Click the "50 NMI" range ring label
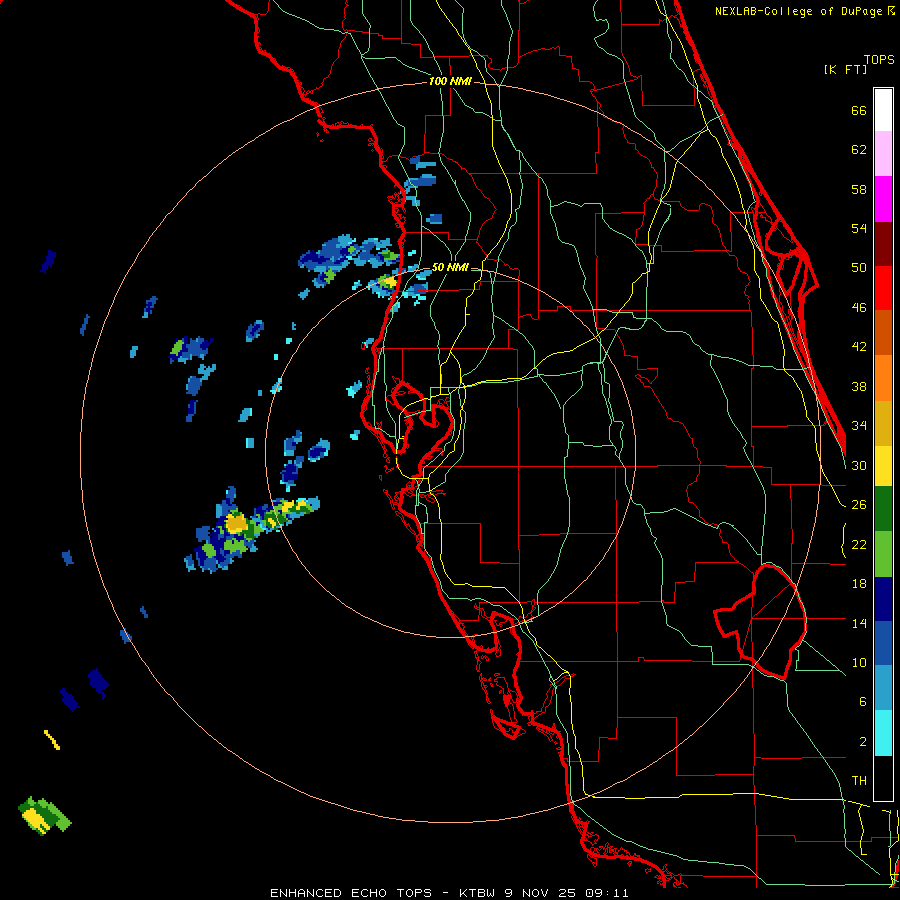 pos(450,267)
